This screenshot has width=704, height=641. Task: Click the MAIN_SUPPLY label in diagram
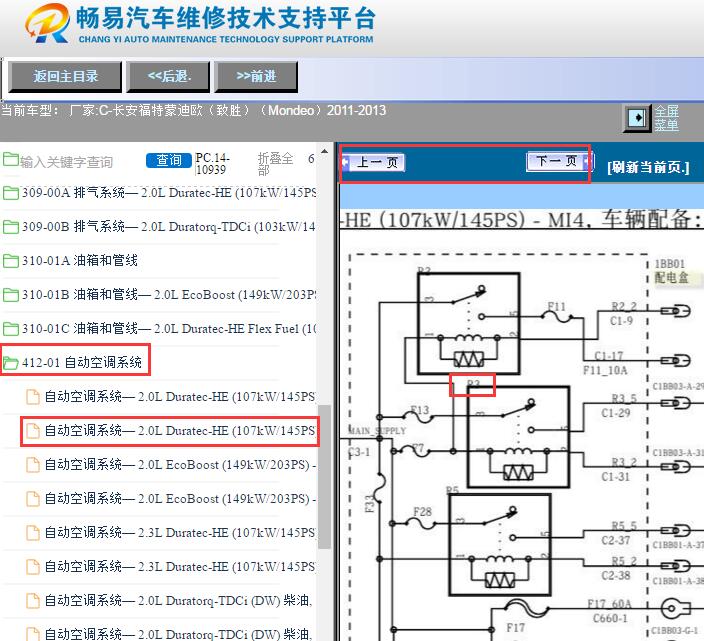click(378, 430)
